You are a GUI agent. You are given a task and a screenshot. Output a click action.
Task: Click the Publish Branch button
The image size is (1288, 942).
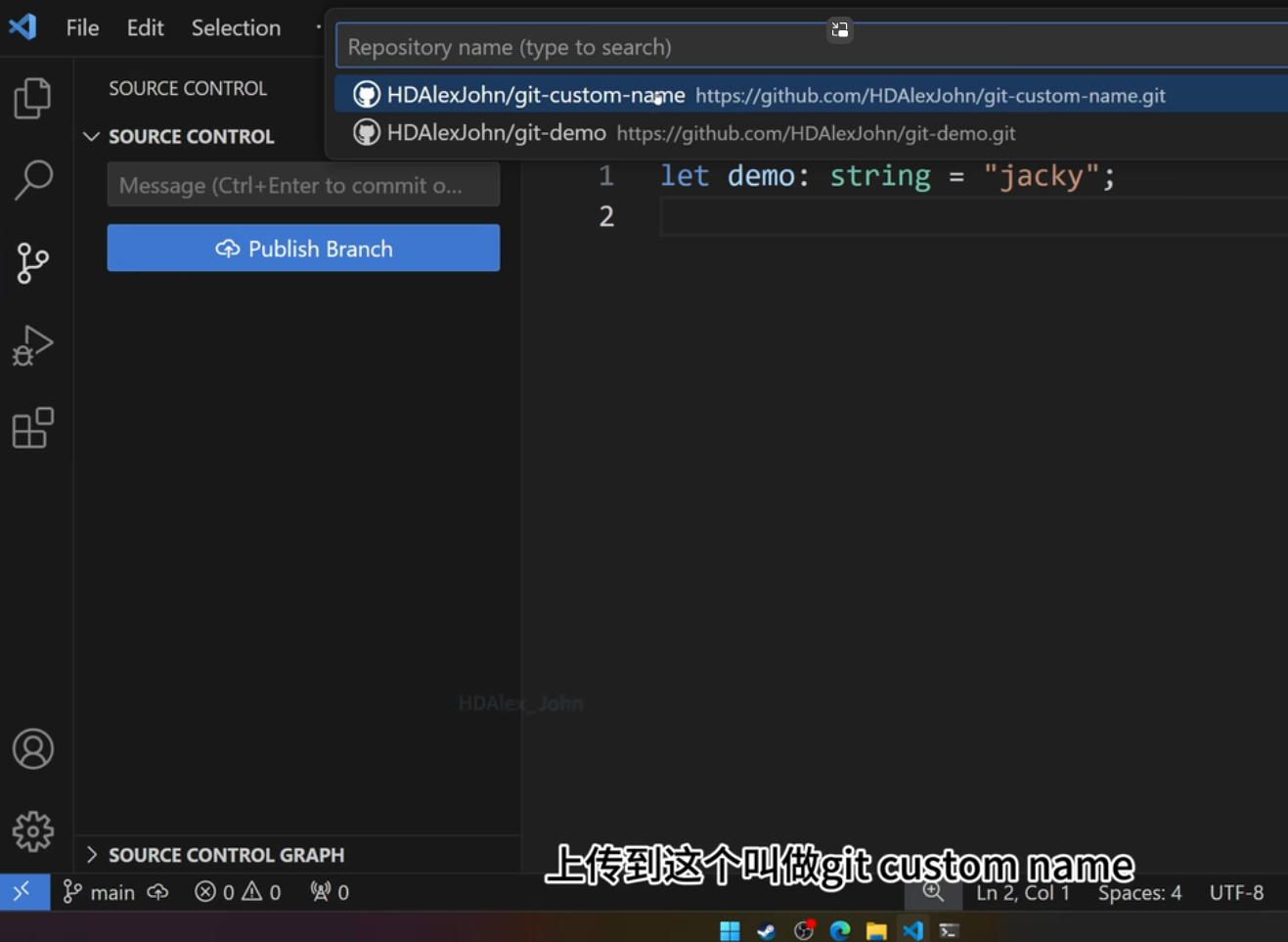click(x=303, y=248)
